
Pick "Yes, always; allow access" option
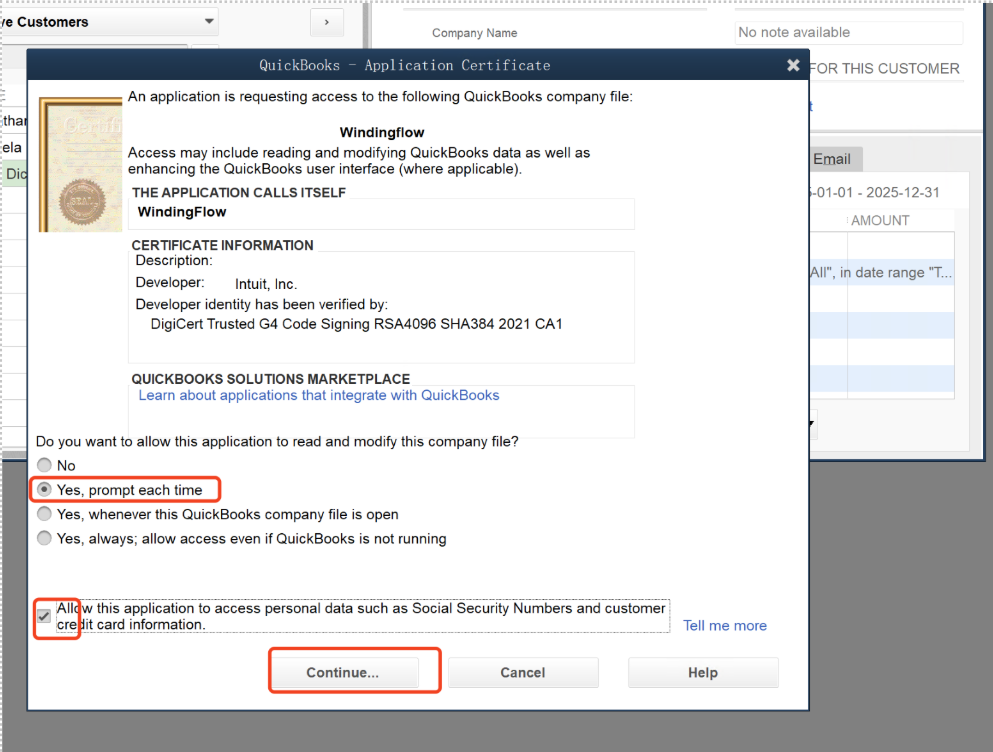(44, 539)
